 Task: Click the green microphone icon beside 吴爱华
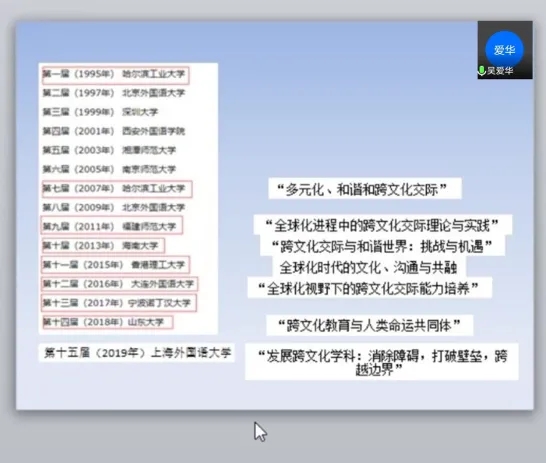pos(482,71)
